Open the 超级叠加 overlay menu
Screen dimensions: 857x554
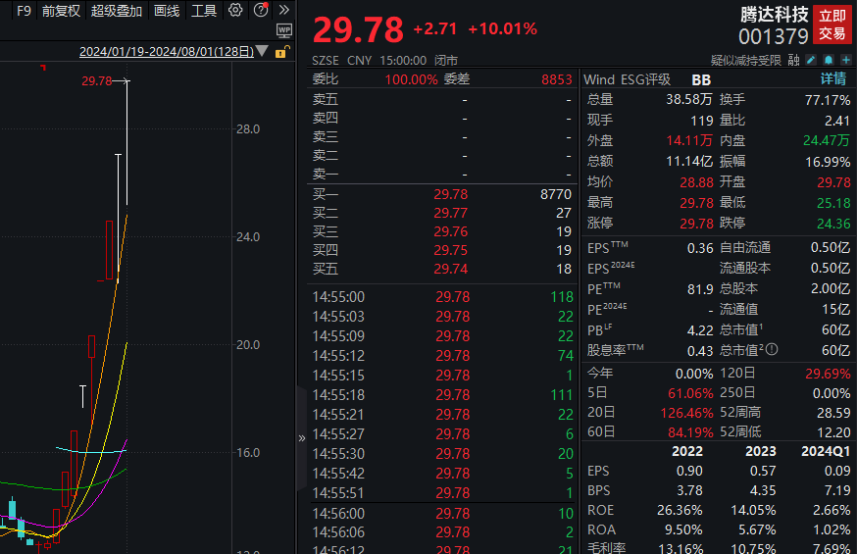[x=117, y=11]
